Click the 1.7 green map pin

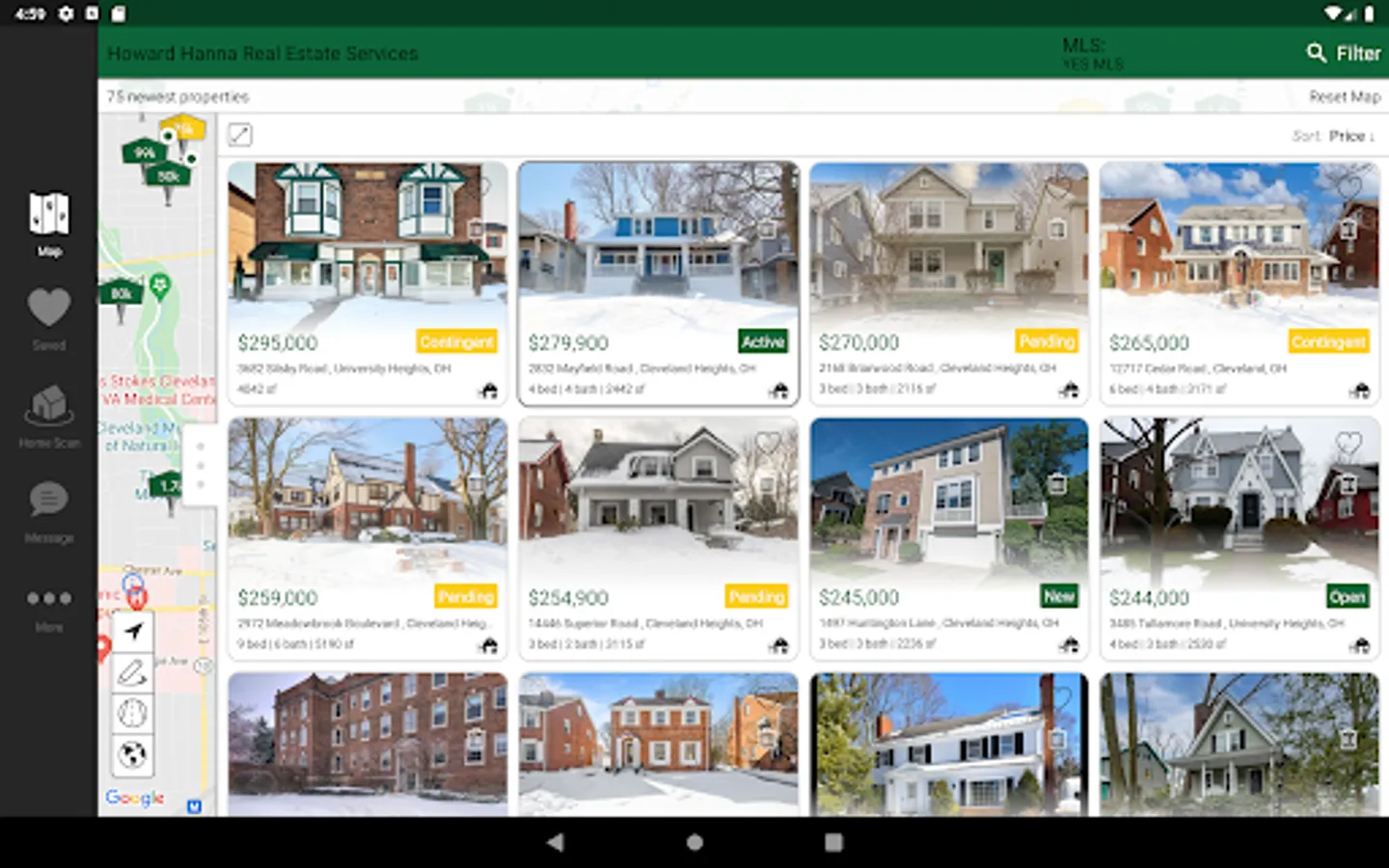click(169, 487)
